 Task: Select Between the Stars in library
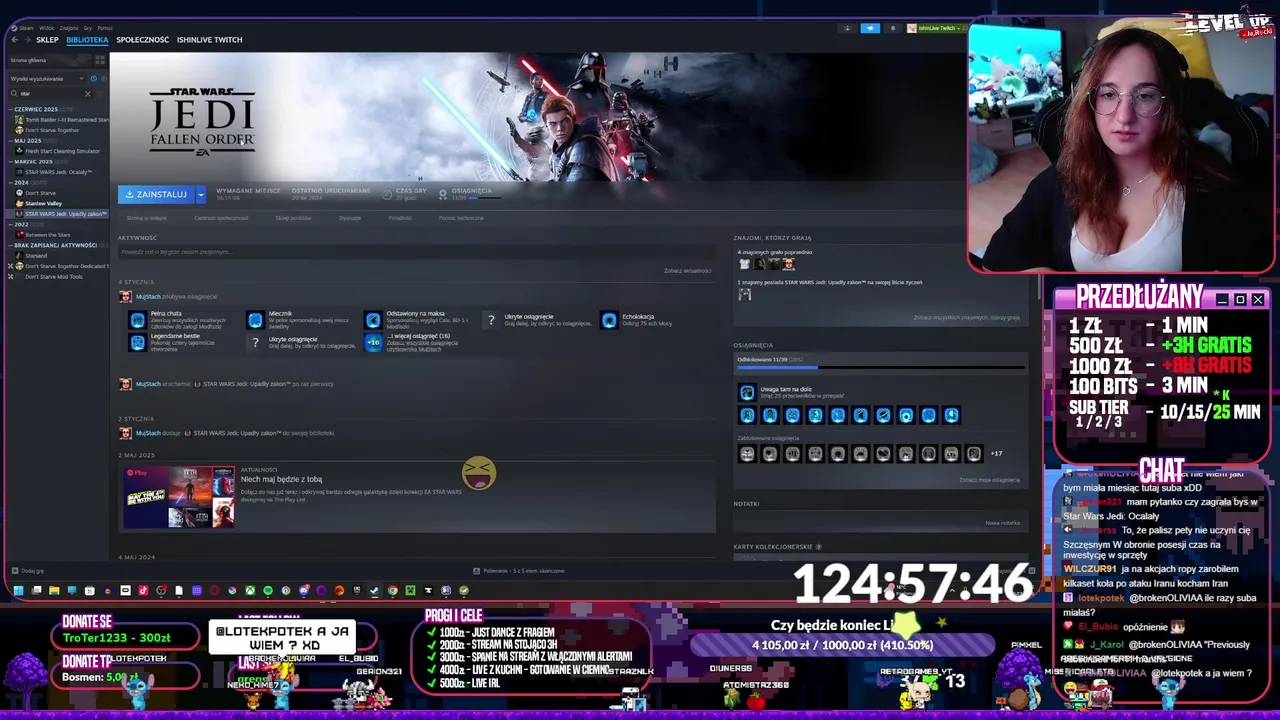click(45, 235)
